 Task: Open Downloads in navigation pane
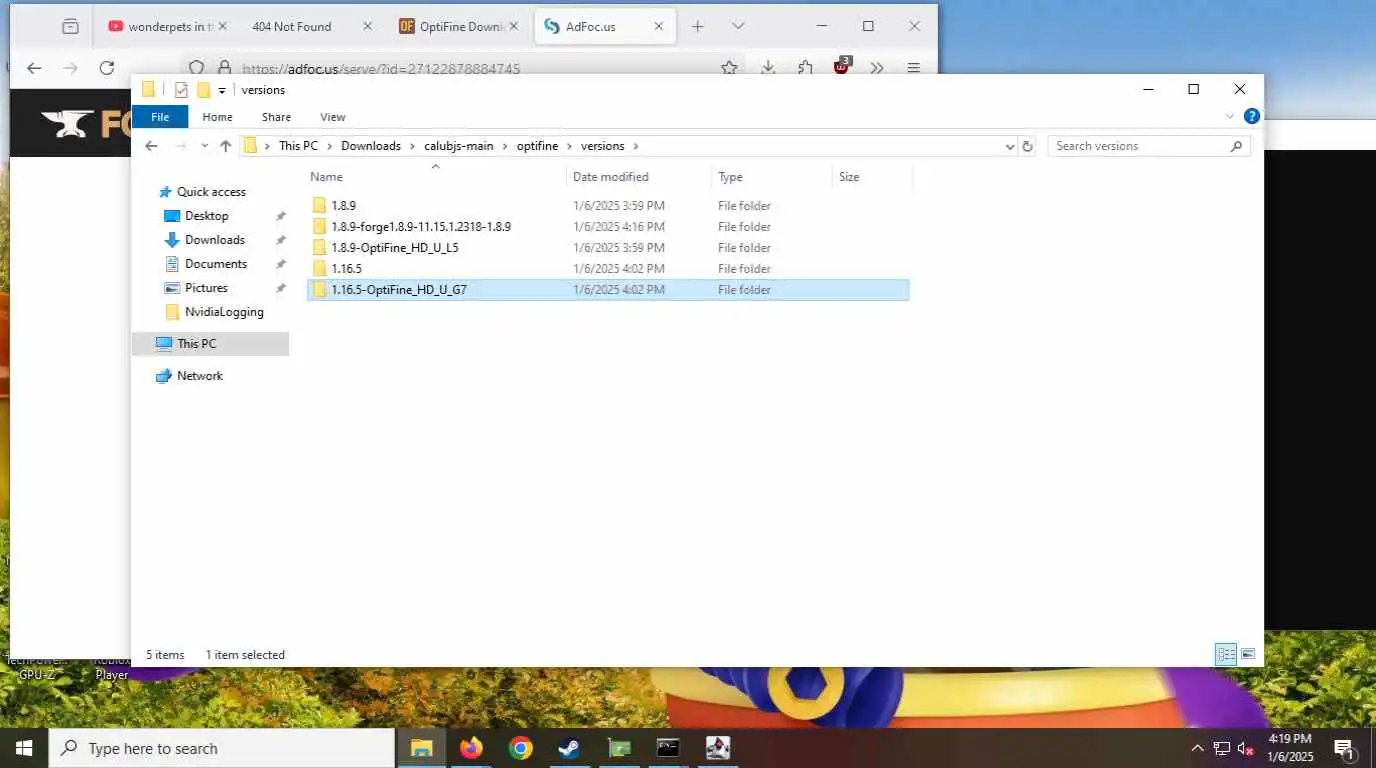214,240
